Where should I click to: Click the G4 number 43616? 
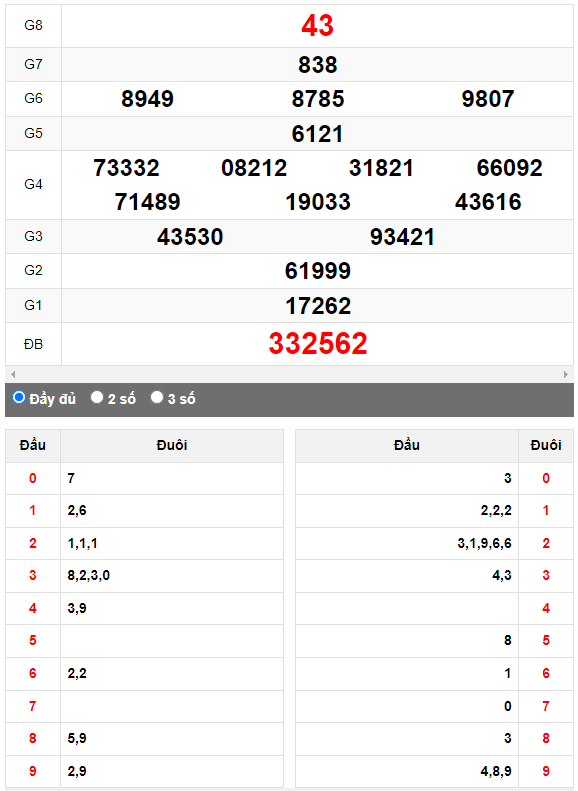[x=488, y=202]
